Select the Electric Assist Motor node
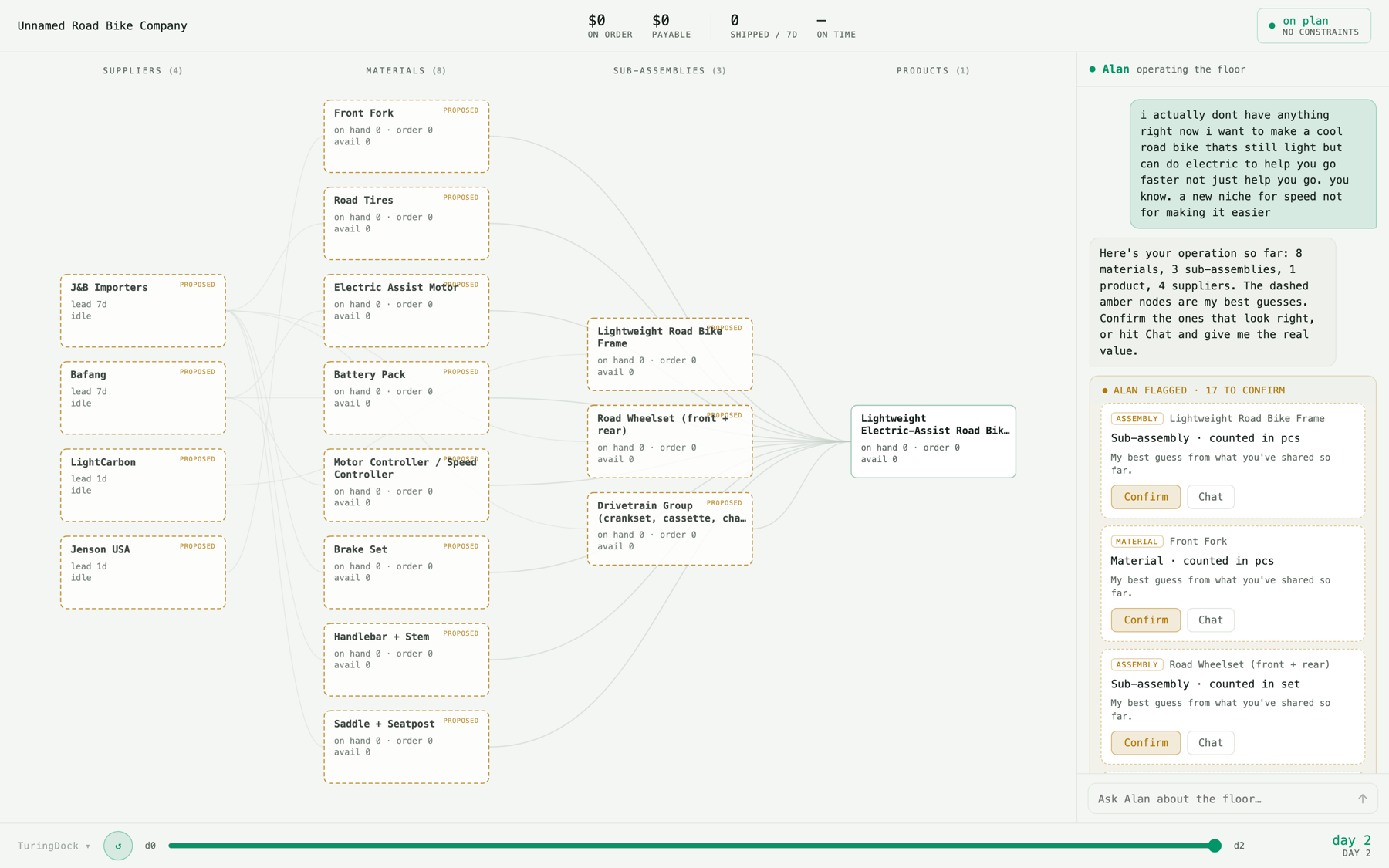The image size is (1389, 868). 406,310
